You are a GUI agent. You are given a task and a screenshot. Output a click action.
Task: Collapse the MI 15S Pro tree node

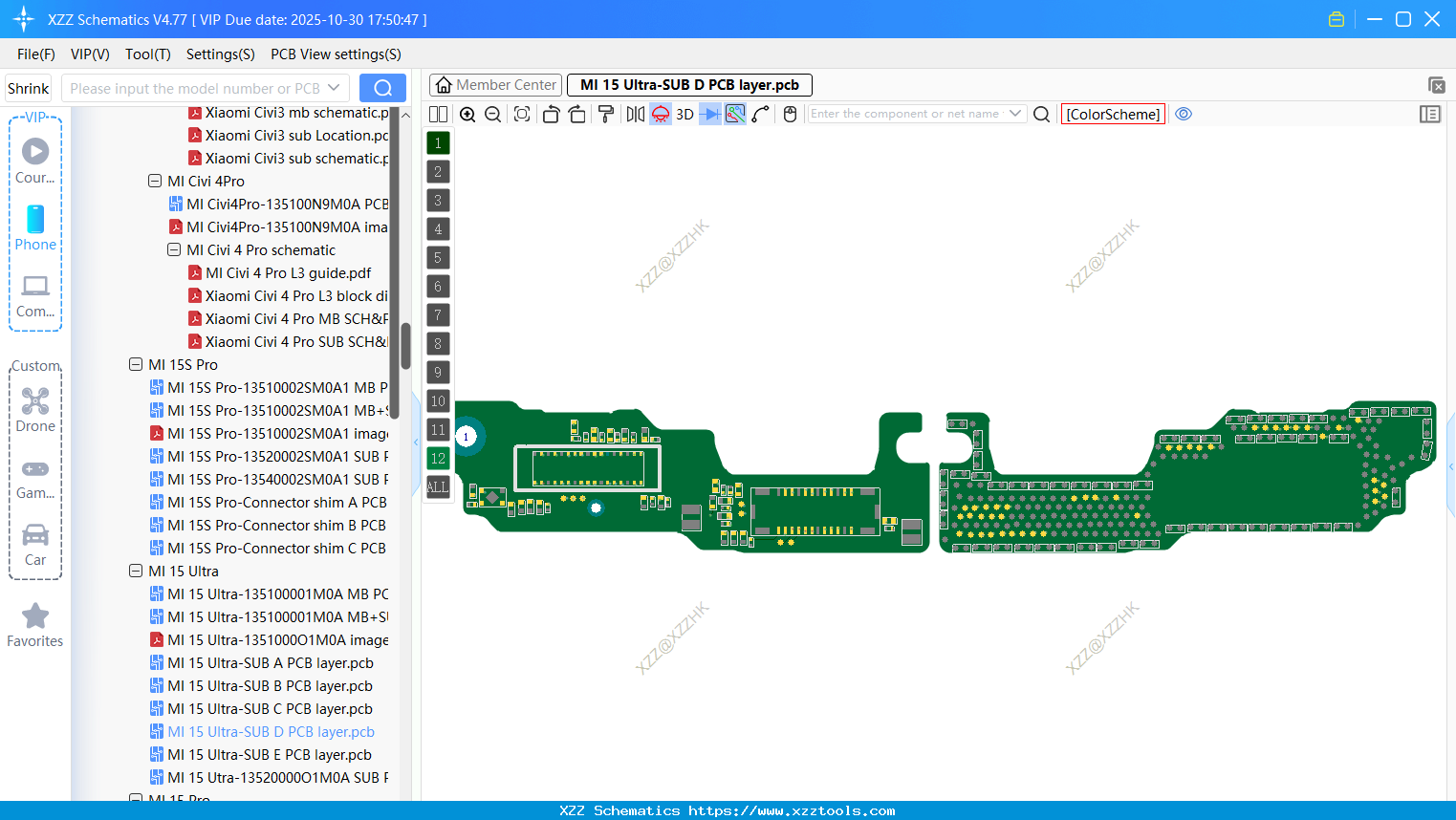pyautogui.click(x=136, y=364)
